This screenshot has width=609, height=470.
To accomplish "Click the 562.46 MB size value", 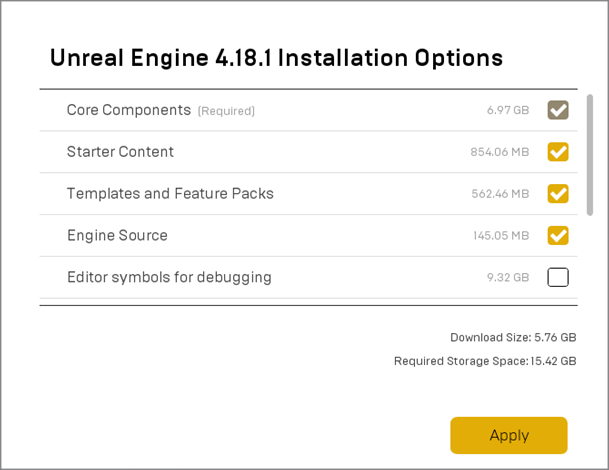I will (x=500, y=194).
